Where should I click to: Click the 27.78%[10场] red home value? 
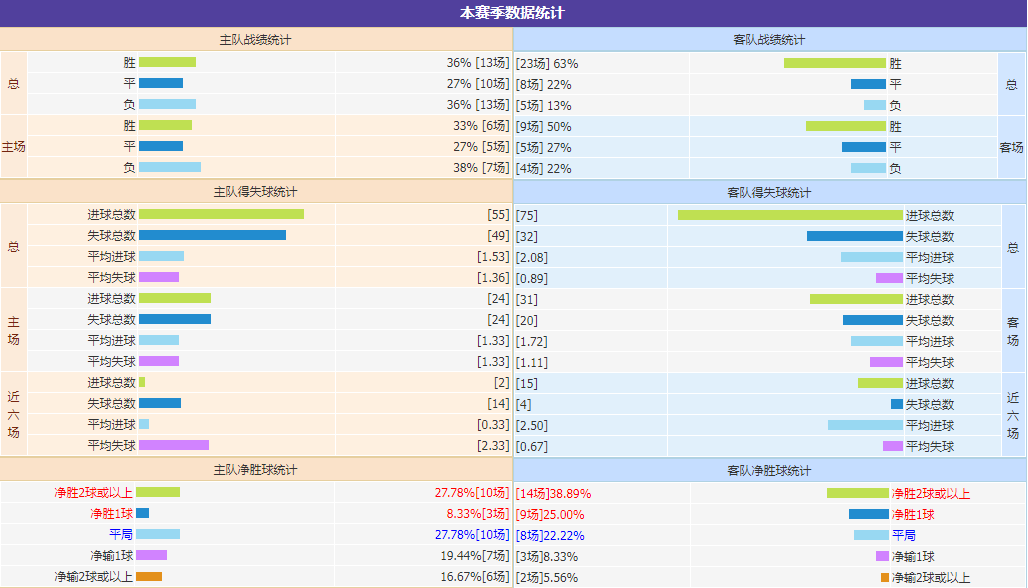pos(472,493)
